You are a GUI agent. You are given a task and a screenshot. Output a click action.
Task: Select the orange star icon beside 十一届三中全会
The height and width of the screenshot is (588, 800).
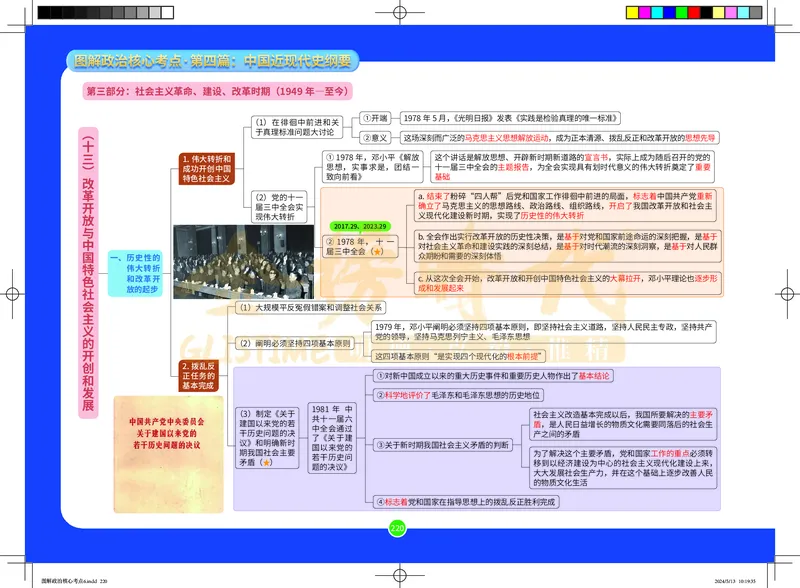tap(377, 251)
